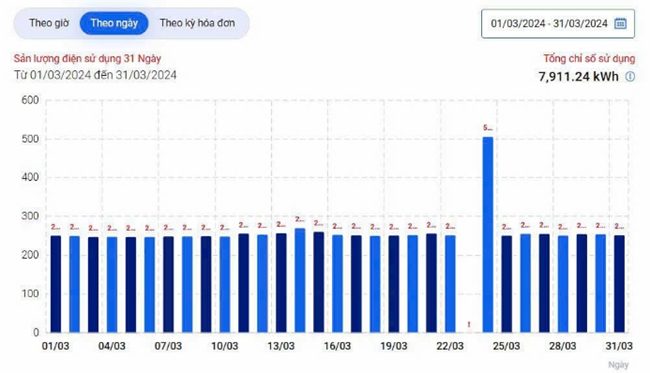Click the 25/03 x-axis label

507,346
